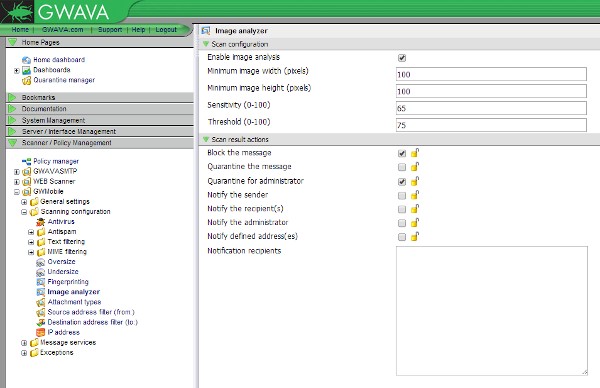Expand the System Management section
The image size is (600, 388).
12,120
